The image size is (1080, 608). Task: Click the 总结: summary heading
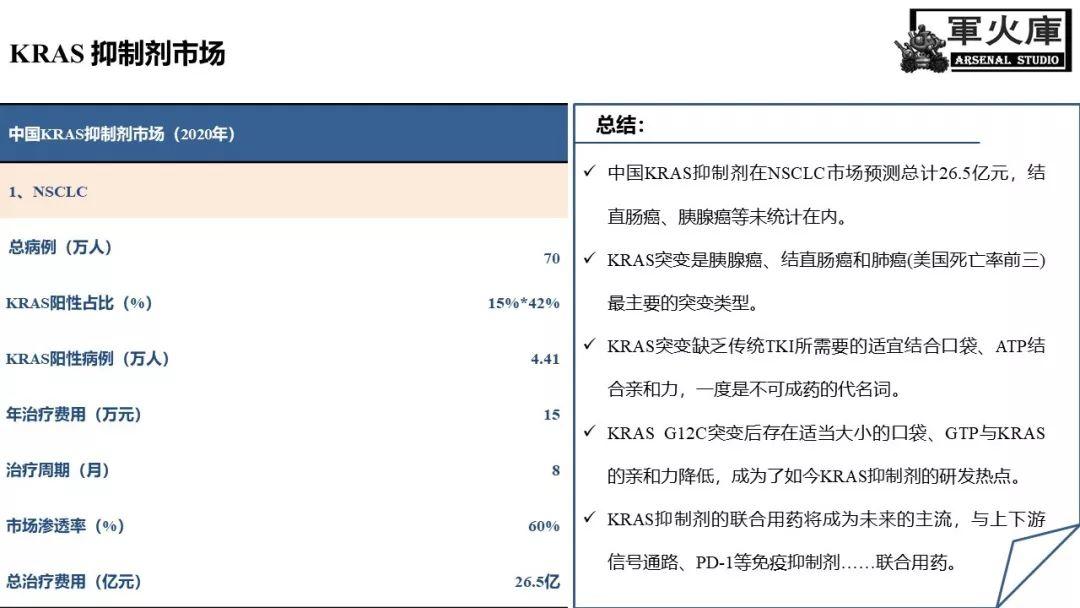tap(621, 125)
